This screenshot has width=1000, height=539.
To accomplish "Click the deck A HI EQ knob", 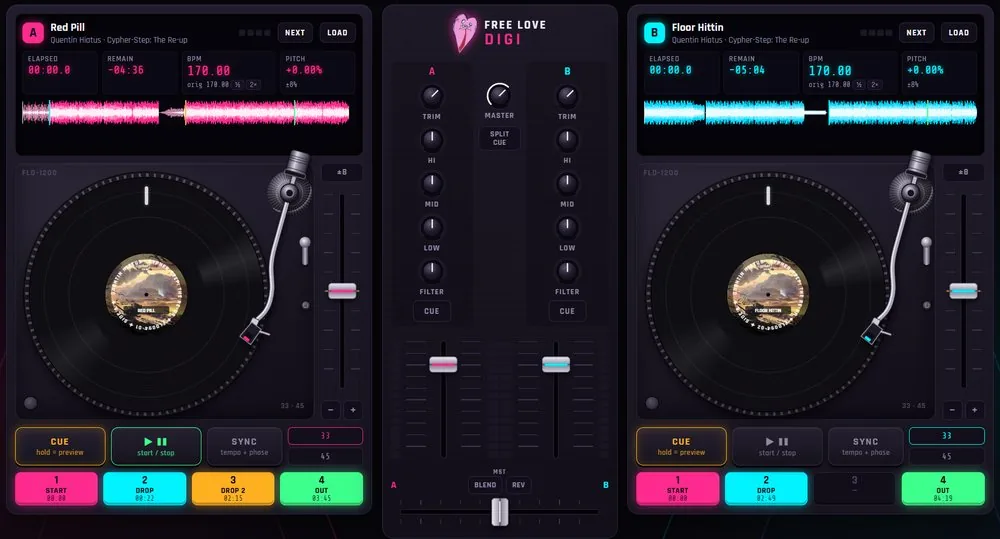I will (x=432, y=139).
